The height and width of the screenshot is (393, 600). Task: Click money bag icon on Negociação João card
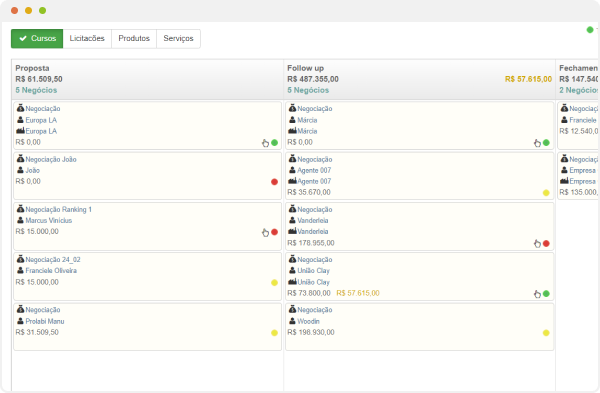click(x=20, y=158)
